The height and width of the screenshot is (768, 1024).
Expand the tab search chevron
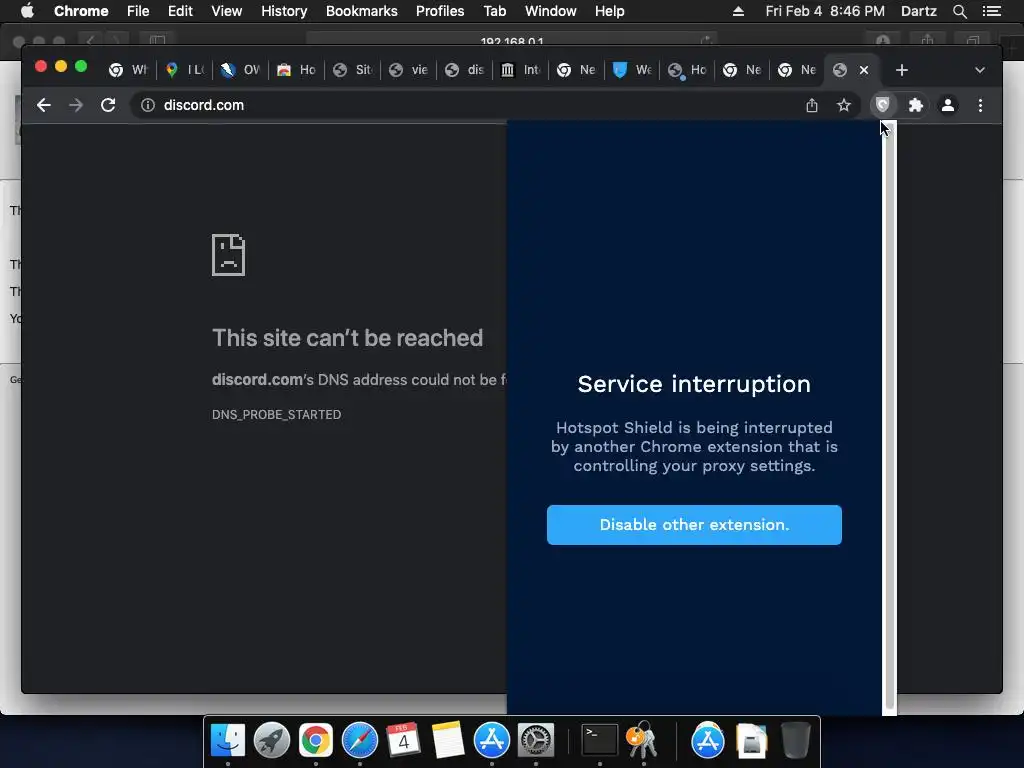point(980,70)
